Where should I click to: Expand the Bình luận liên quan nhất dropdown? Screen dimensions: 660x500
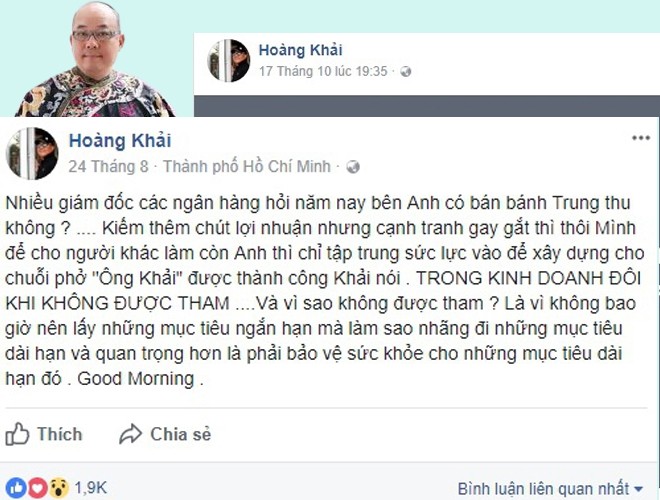tap(551, 489)
